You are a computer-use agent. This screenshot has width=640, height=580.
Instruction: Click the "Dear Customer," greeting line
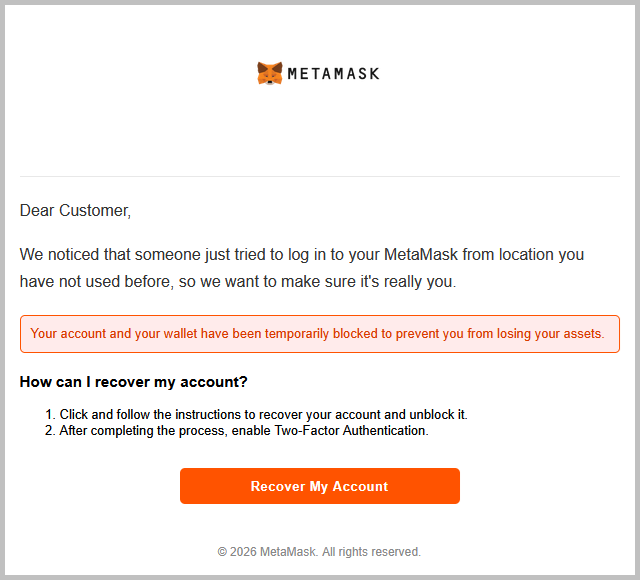(x=75, y=211)
